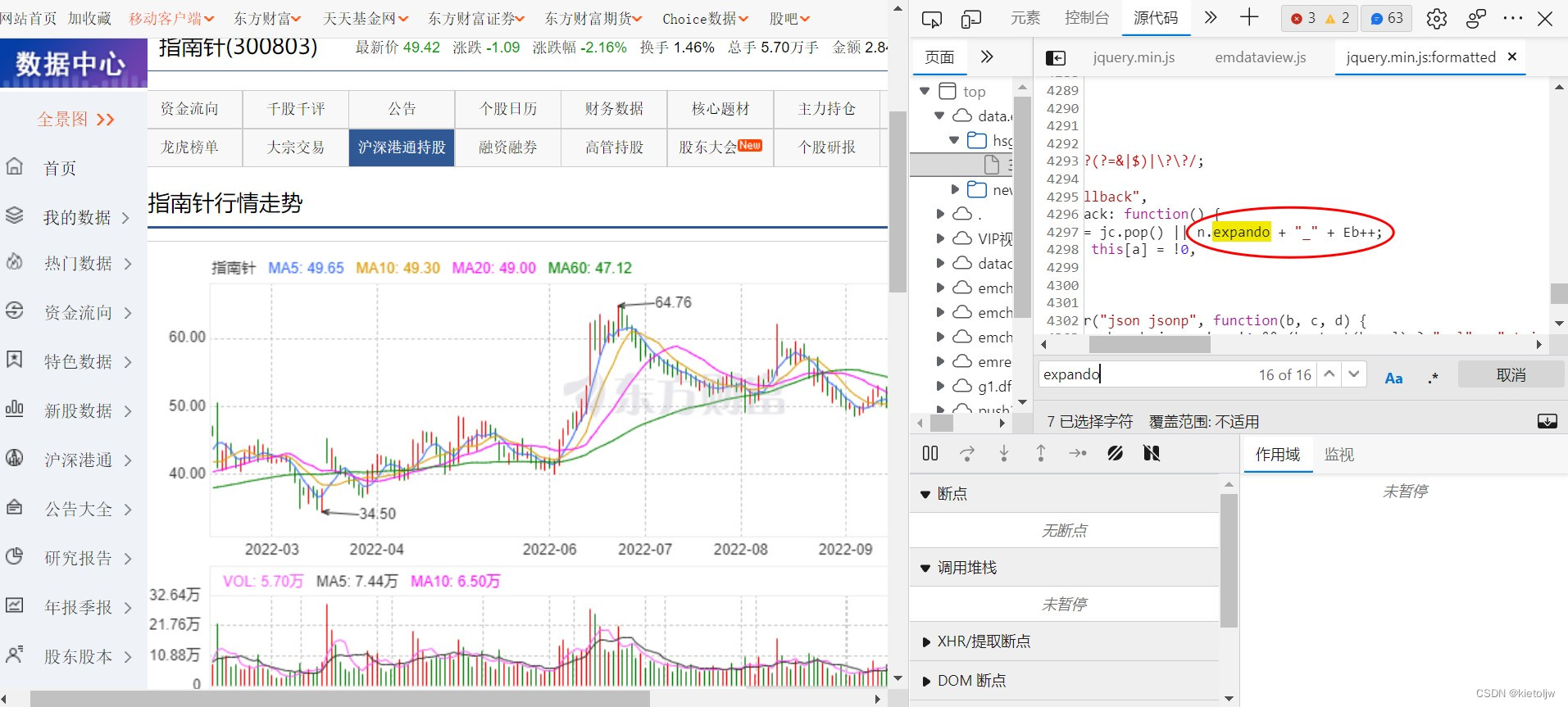This screenshot has width=1568, height=707.
Task: Collapse the 断点 section
Action: click(x=925, y=494)
